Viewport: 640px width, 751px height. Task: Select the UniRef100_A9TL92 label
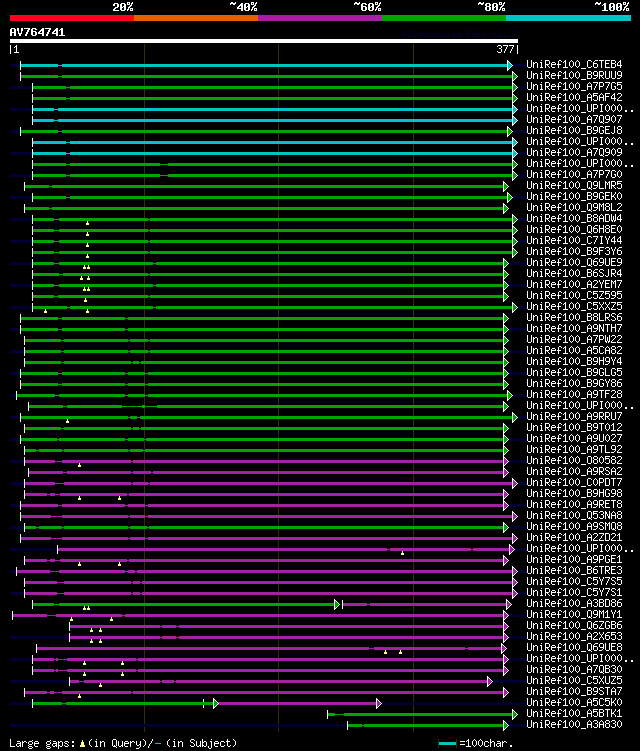coord(574,450)
